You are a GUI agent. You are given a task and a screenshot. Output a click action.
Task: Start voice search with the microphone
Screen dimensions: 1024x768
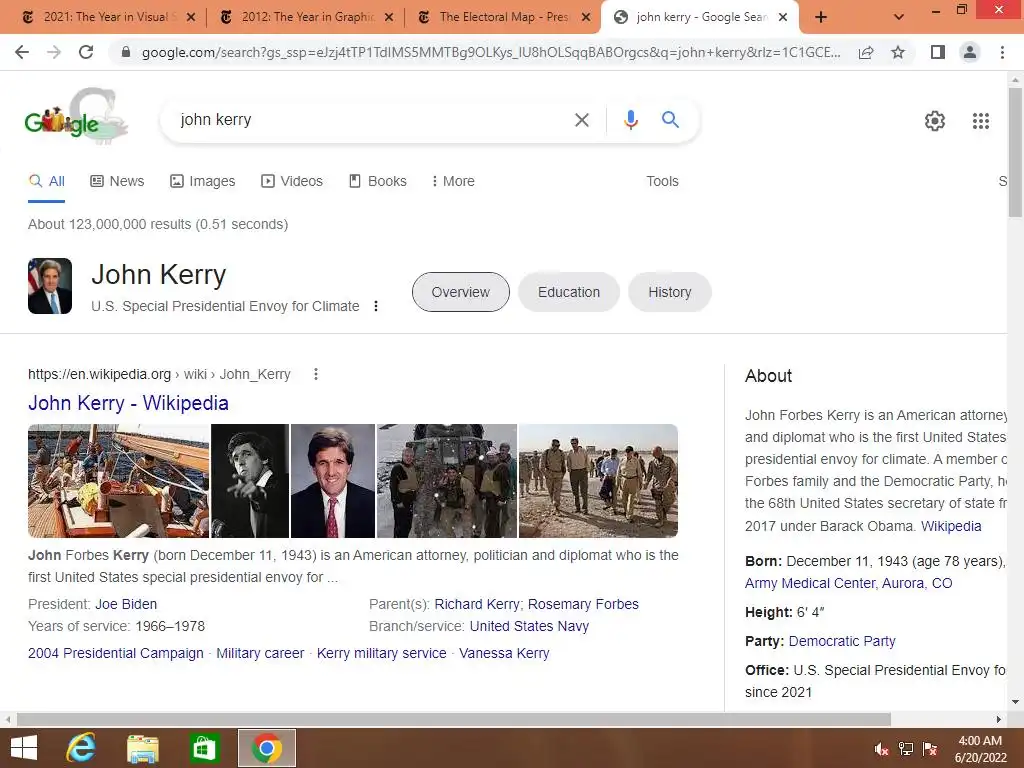pos(630,120)
